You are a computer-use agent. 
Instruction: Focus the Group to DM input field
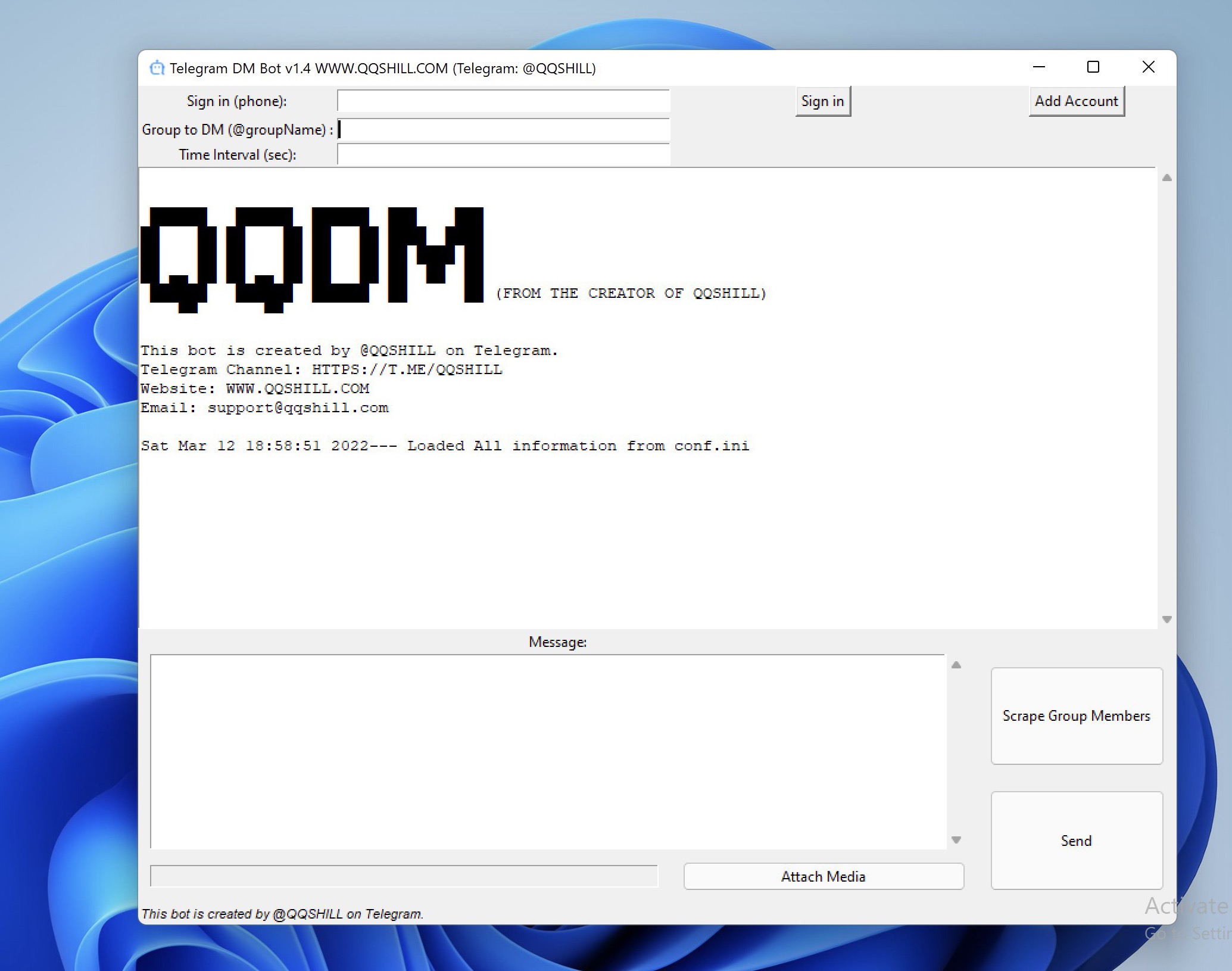click(504, 129)
